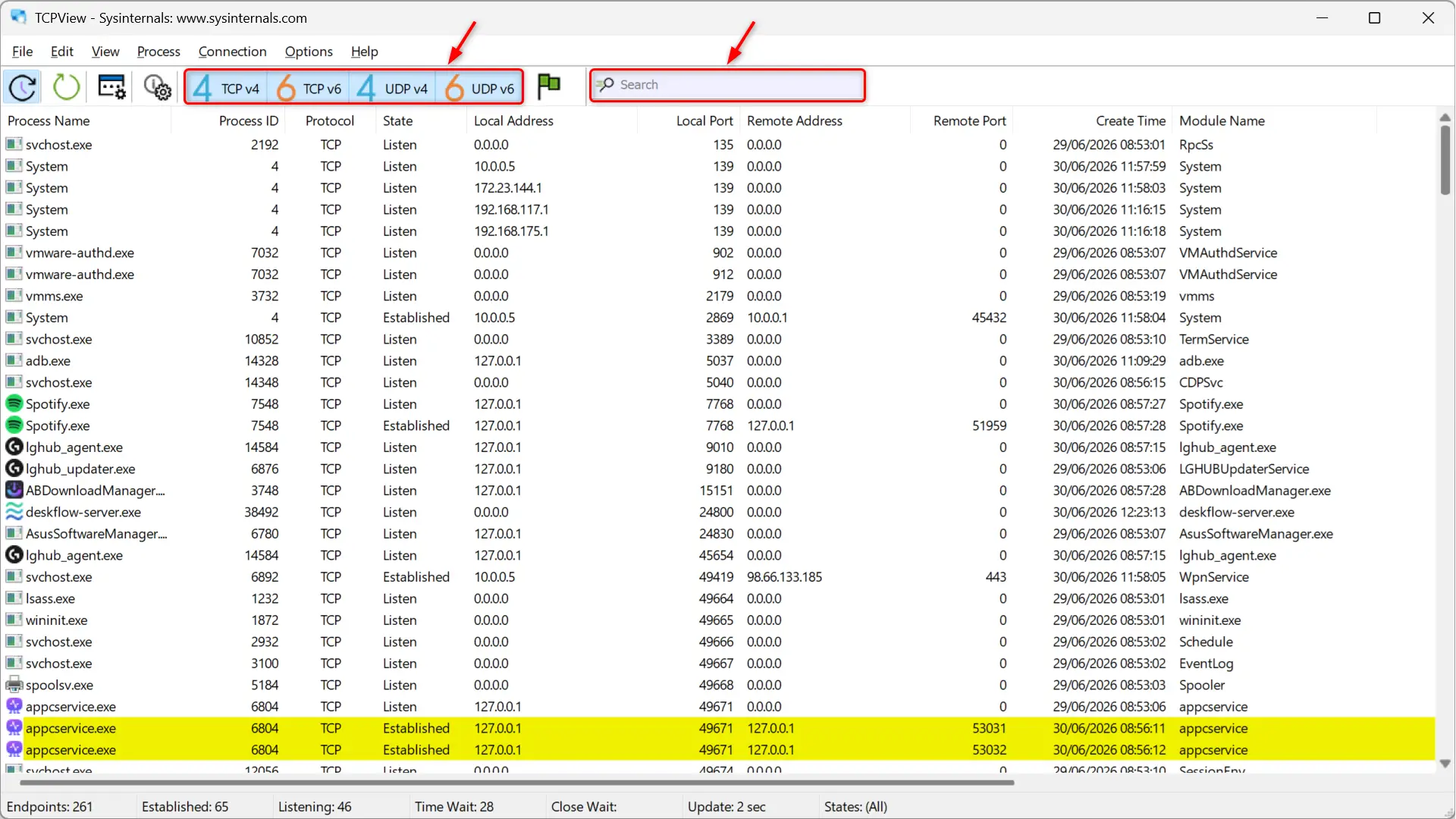This screenshot has width=1456, height=819.
Task: Click the wininit.exe process icon
Action: (x=14, y=620)
